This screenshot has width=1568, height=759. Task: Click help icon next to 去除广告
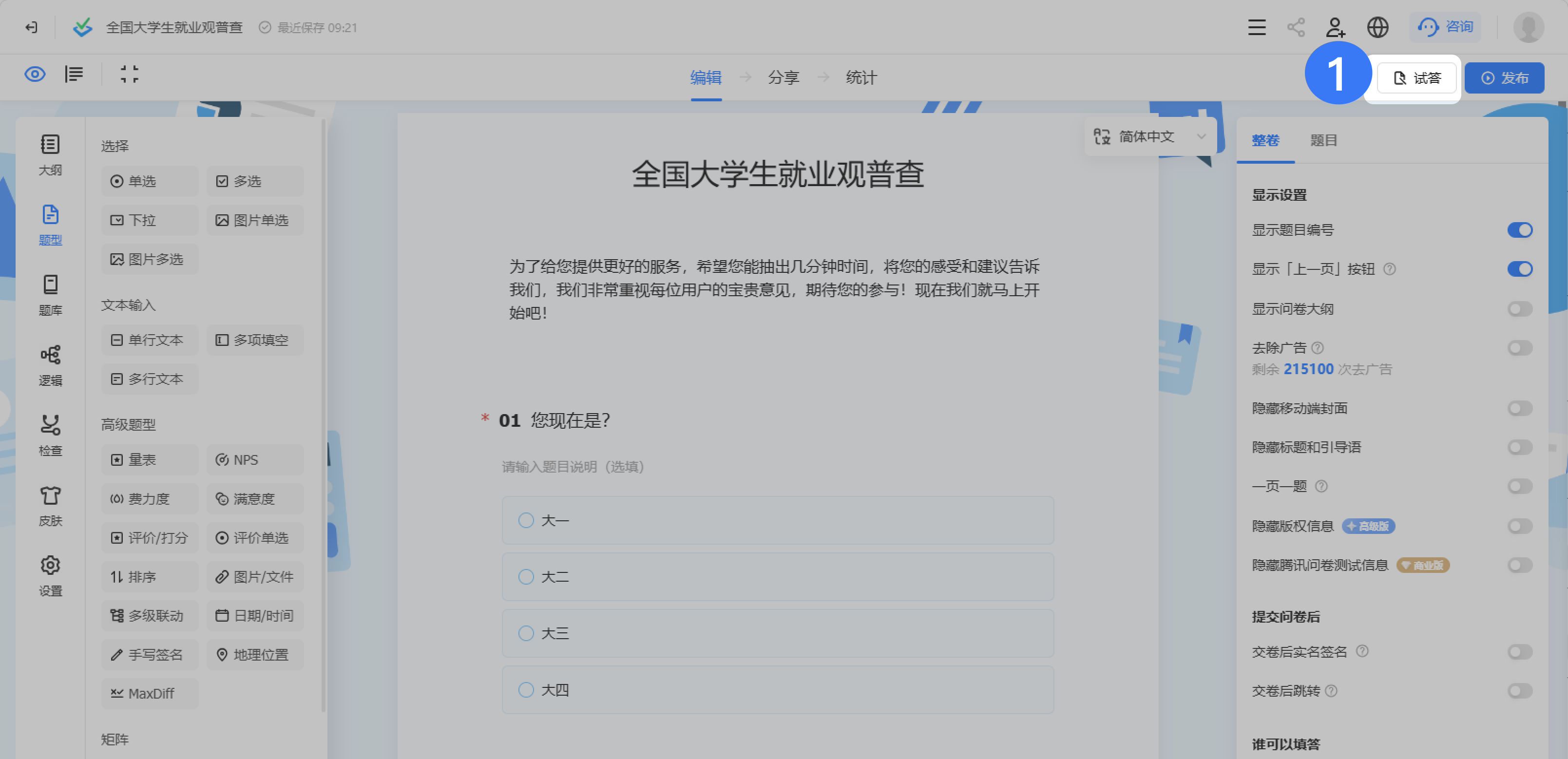(x=1317, y=347)
